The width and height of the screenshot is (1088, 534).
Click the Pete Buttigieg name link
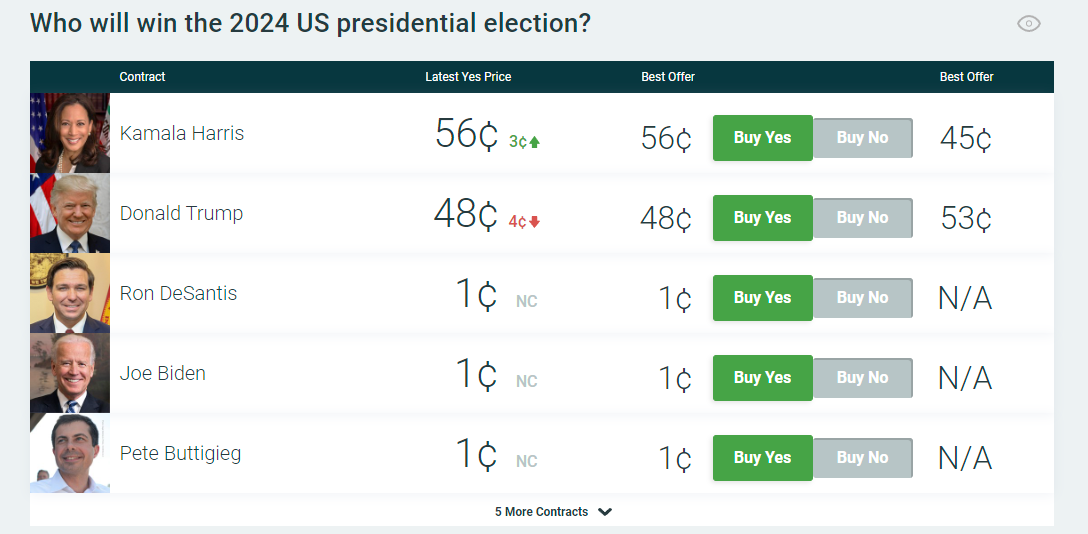(x=180, y=454)
